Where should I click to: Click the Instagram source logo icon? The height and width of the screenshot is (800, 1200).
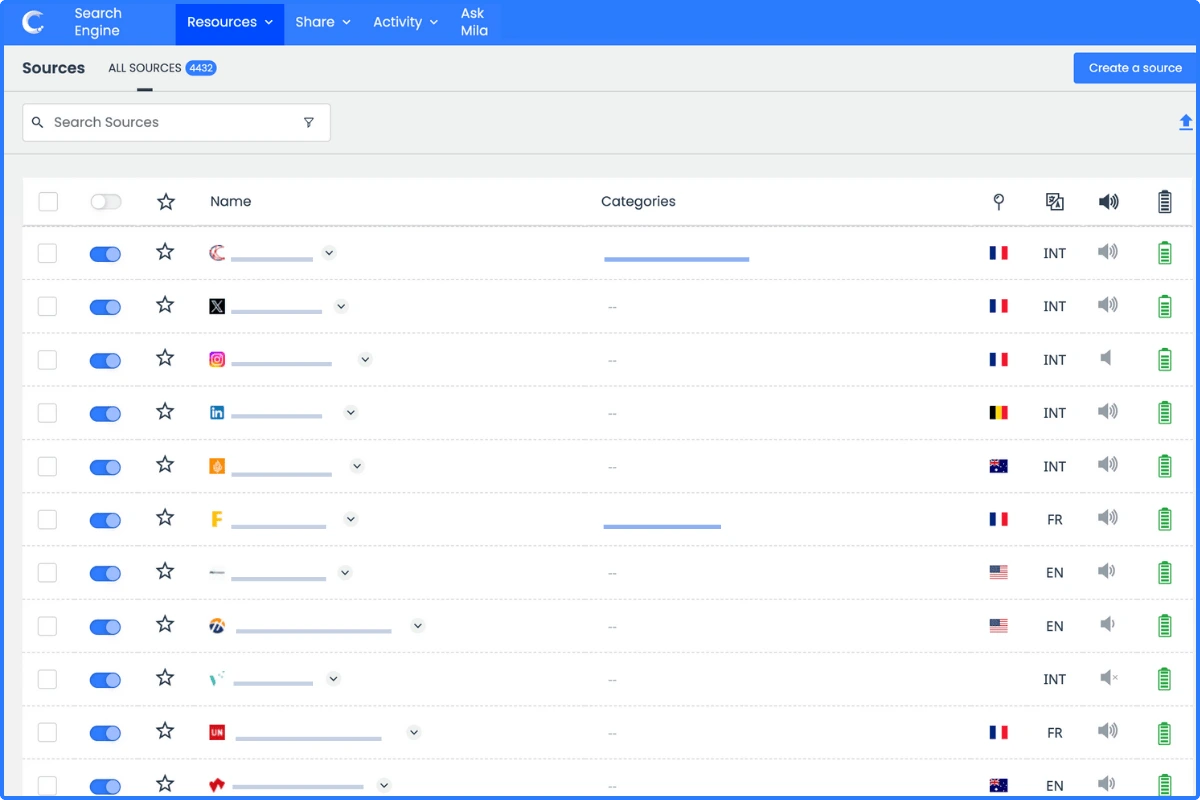(217, 359)
